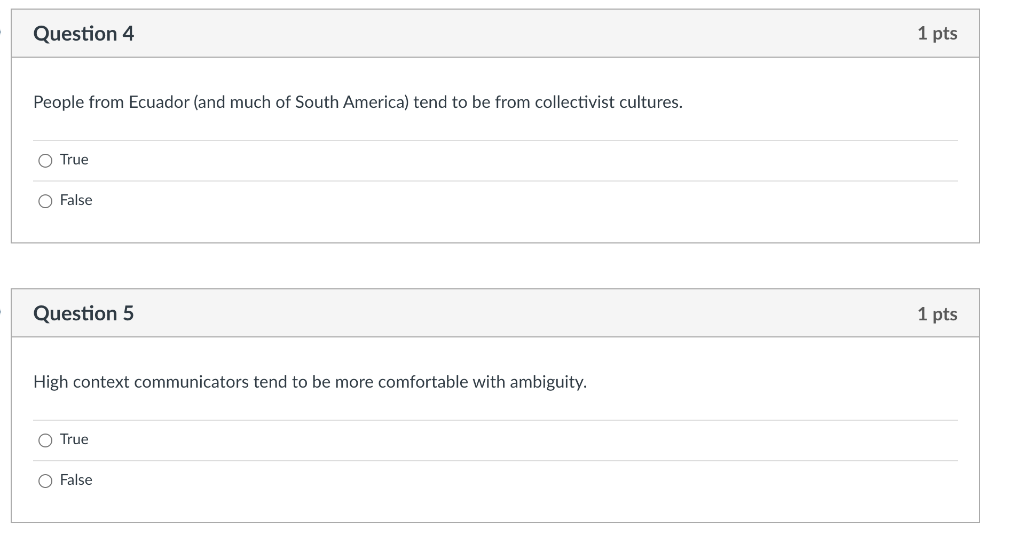Click the True label under the high context question
1024x551 pixels.
tap(74, 440)
